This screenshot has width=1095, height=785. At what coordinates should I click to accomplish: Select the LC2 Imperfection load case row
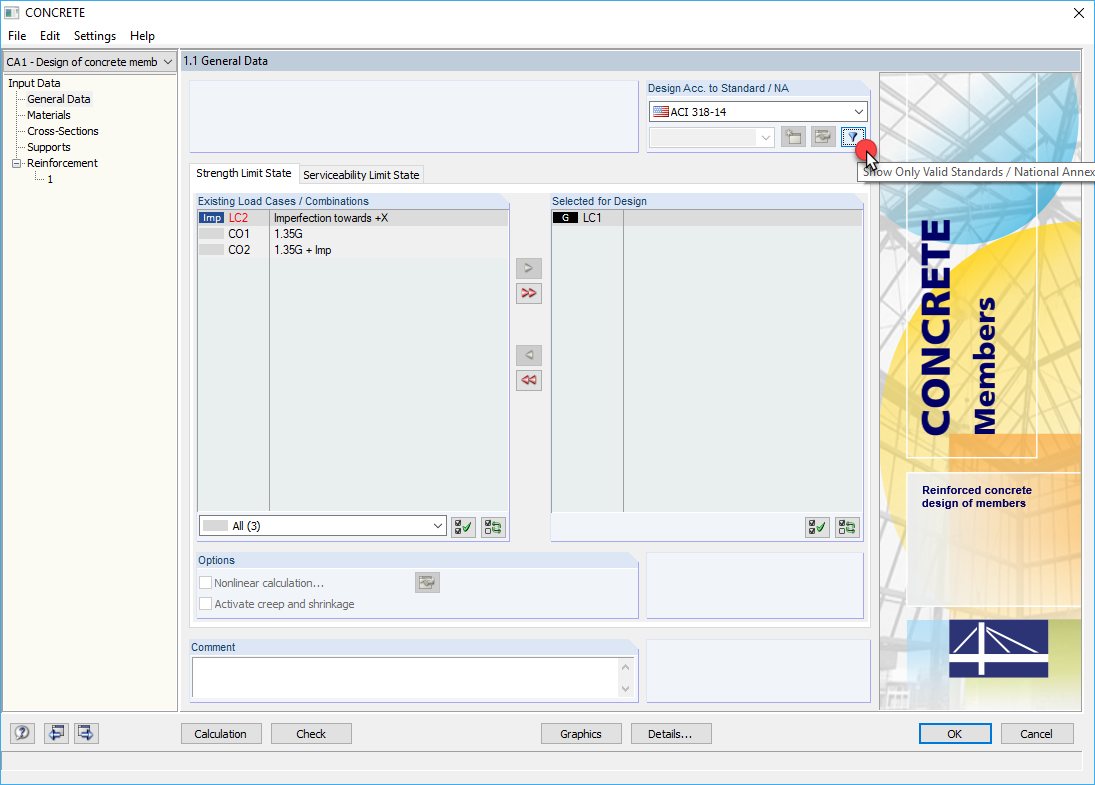point(330,217)
